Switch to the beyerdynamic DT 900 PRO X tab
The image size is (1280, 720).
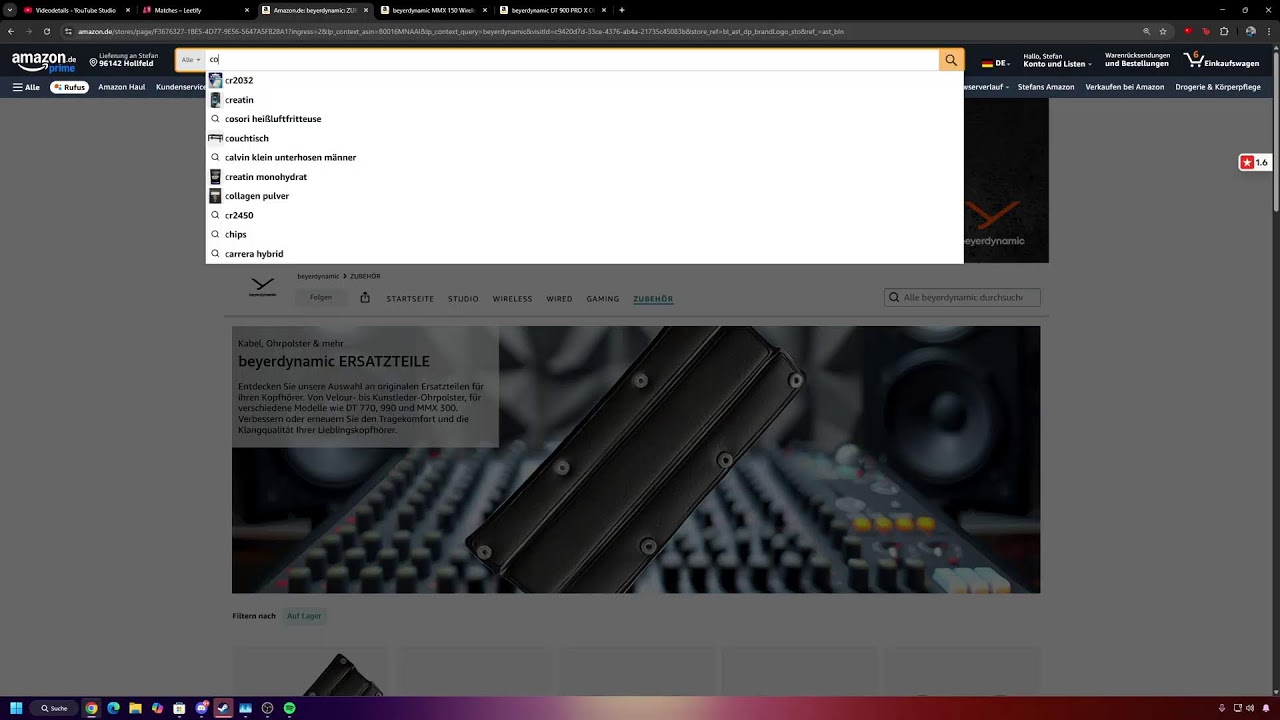pos(552,10)
